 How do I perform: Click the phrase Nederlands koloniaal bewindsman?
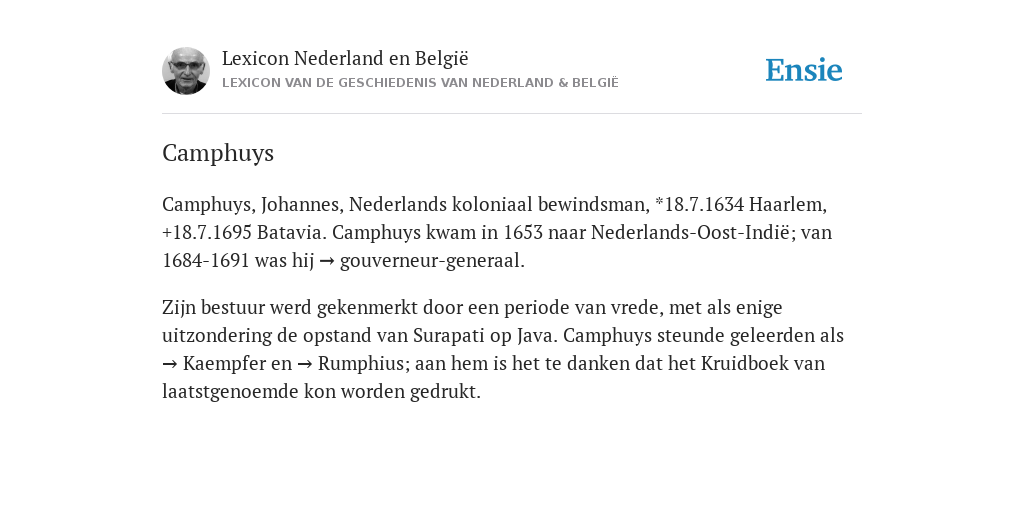point(499,204)
